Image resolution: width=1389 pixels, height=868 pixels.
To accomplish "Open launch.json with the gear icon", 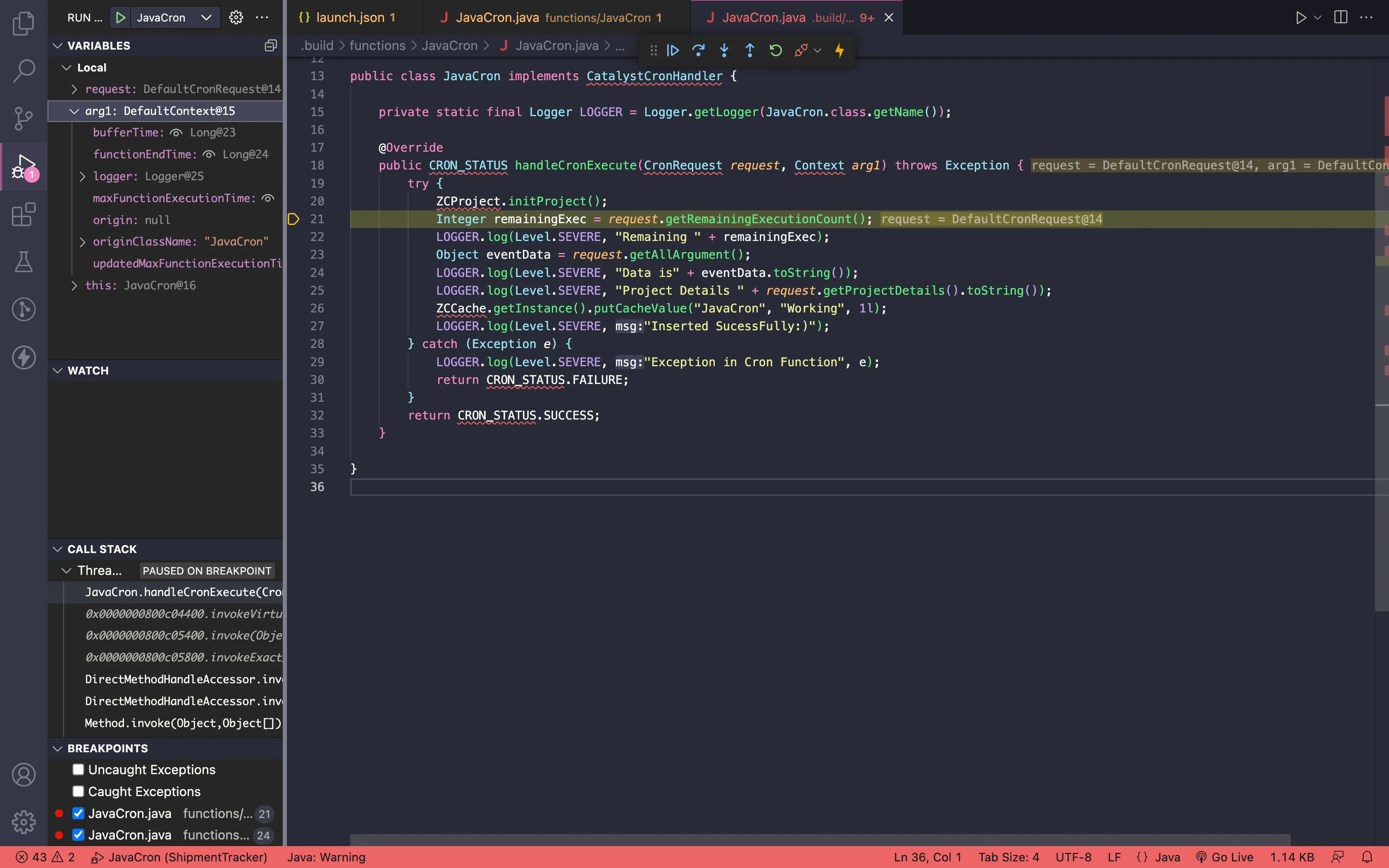I will pos(236,17).
